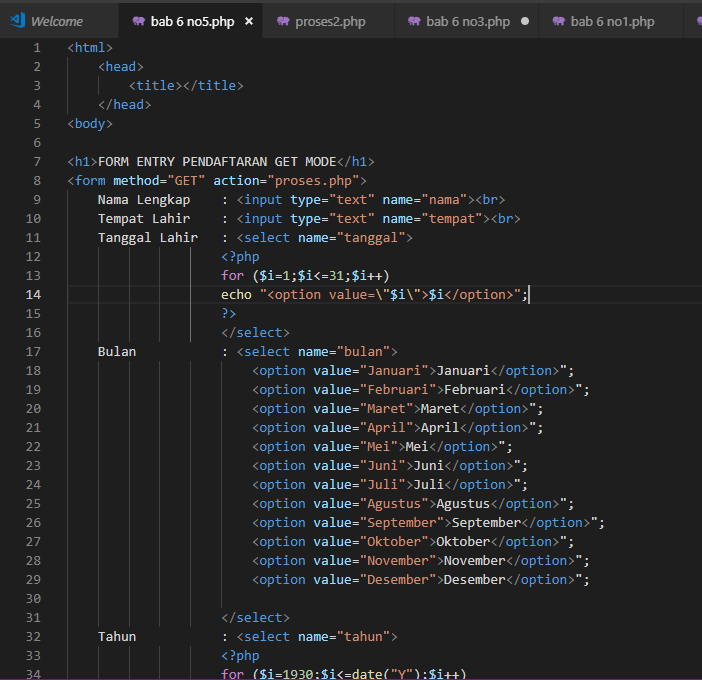Click the Tempat Lahir label
Image resolution: width=702 pixels, height=680 pixels.
pos(144,219)
